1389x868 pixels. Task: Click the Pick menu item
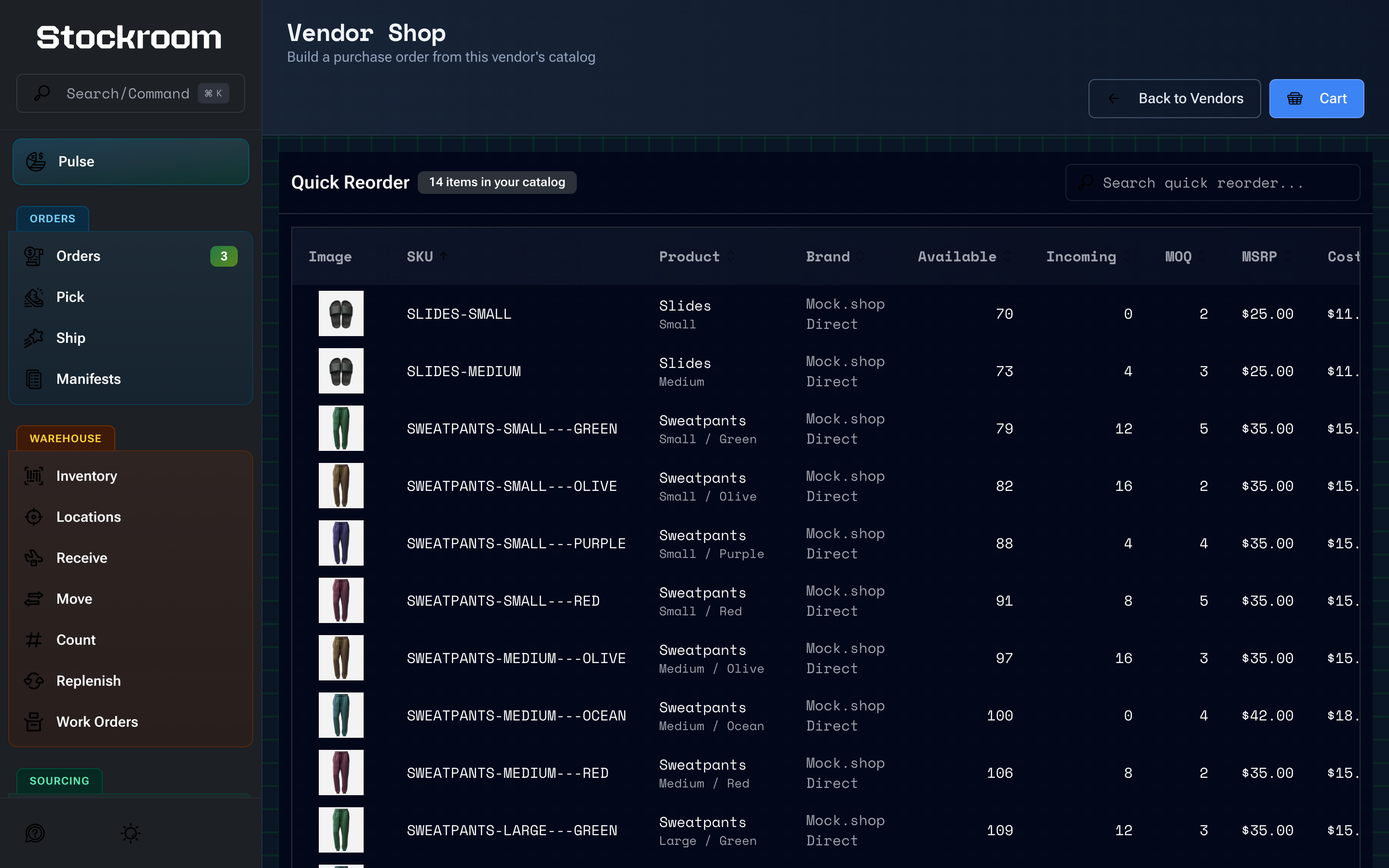131,298
